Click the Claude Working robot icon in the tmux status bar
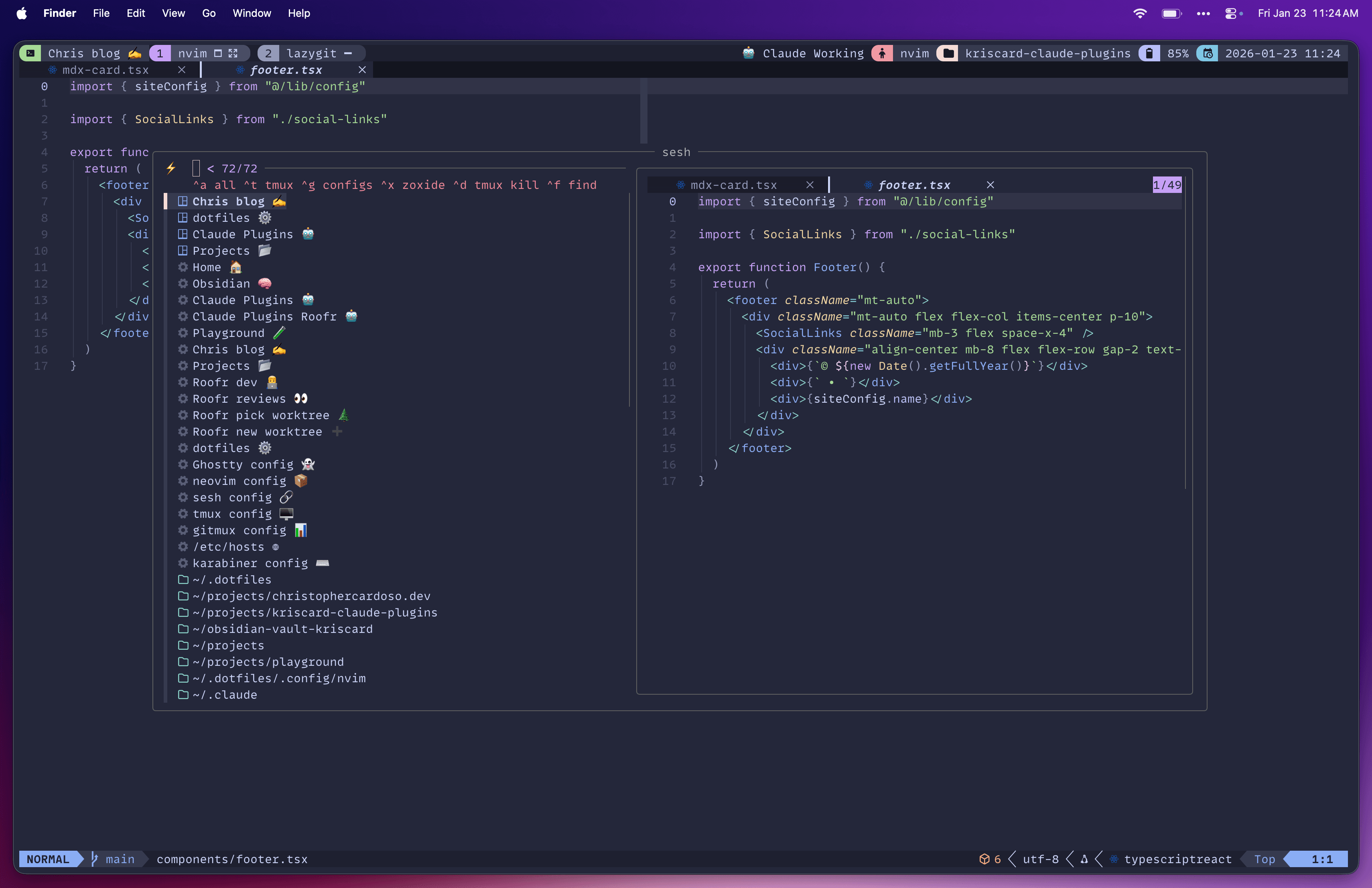Image resolution: width=1372 pixels, height=888 pixels. [748, 53]
